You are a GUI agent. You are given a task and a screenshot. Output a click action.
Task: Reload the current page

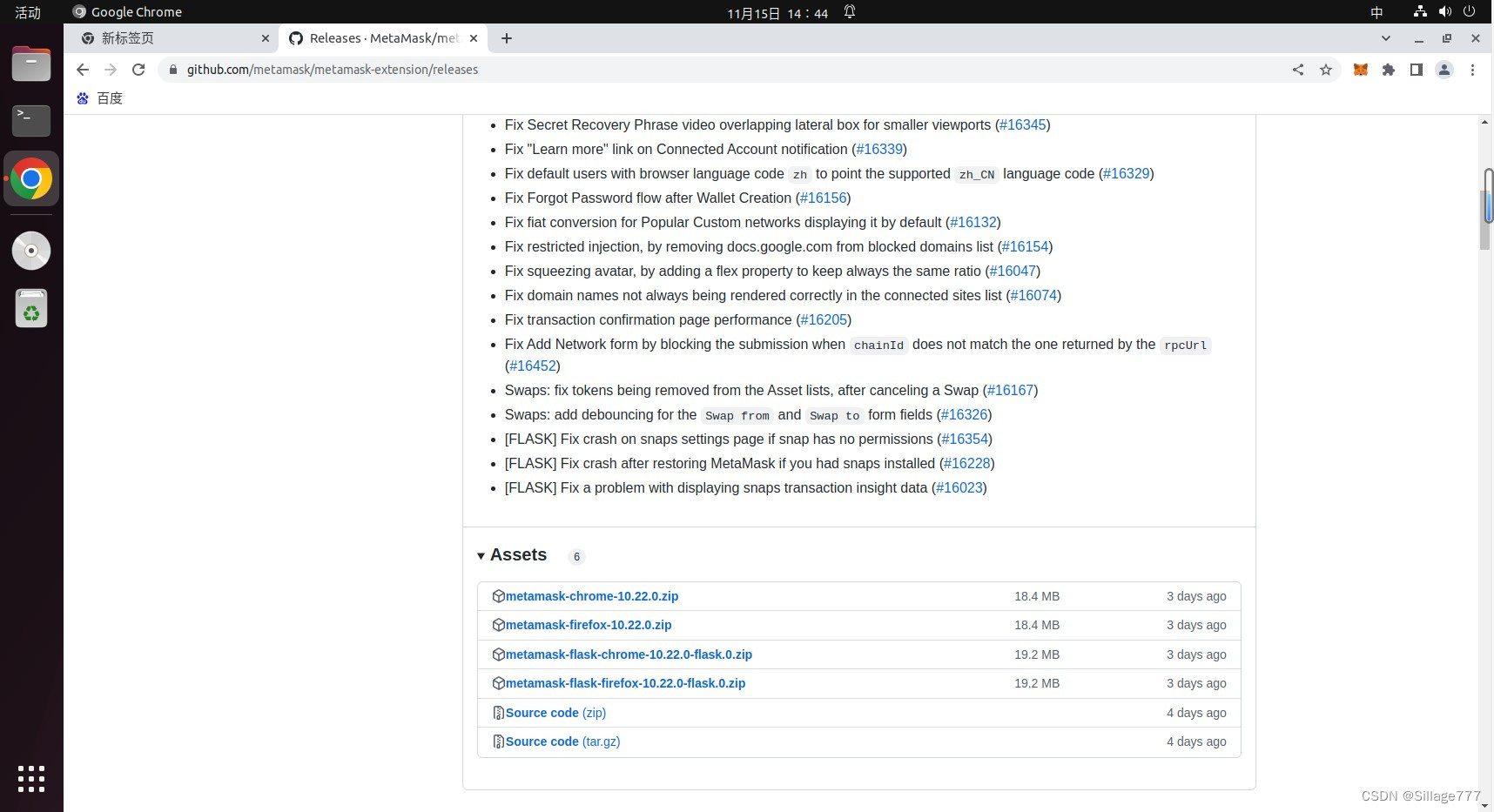[x=138, y=70]
